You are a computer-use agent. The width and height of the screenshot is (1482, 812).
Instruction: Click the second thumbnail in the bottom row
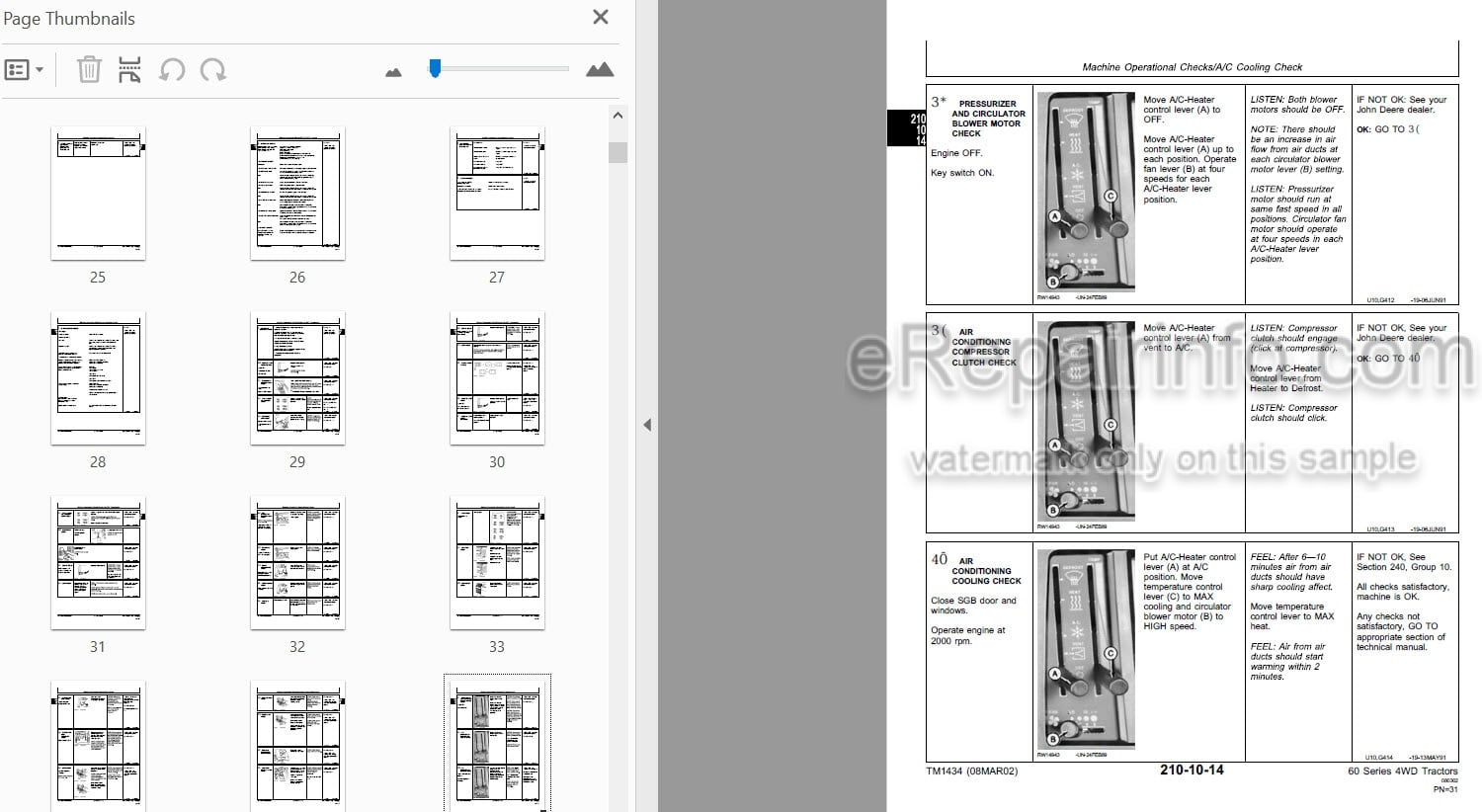297,747
